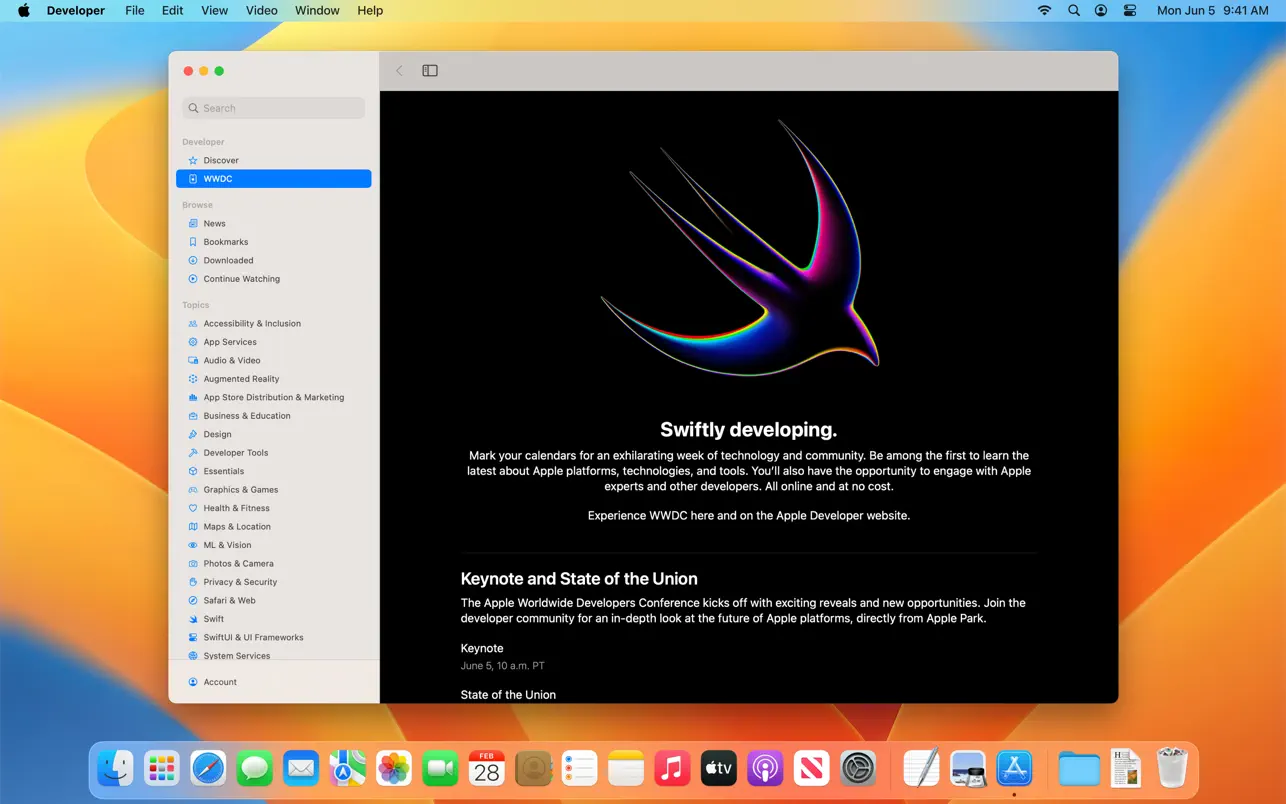
Task: Select Discover label in the sidebar
Action: (221, 160)
